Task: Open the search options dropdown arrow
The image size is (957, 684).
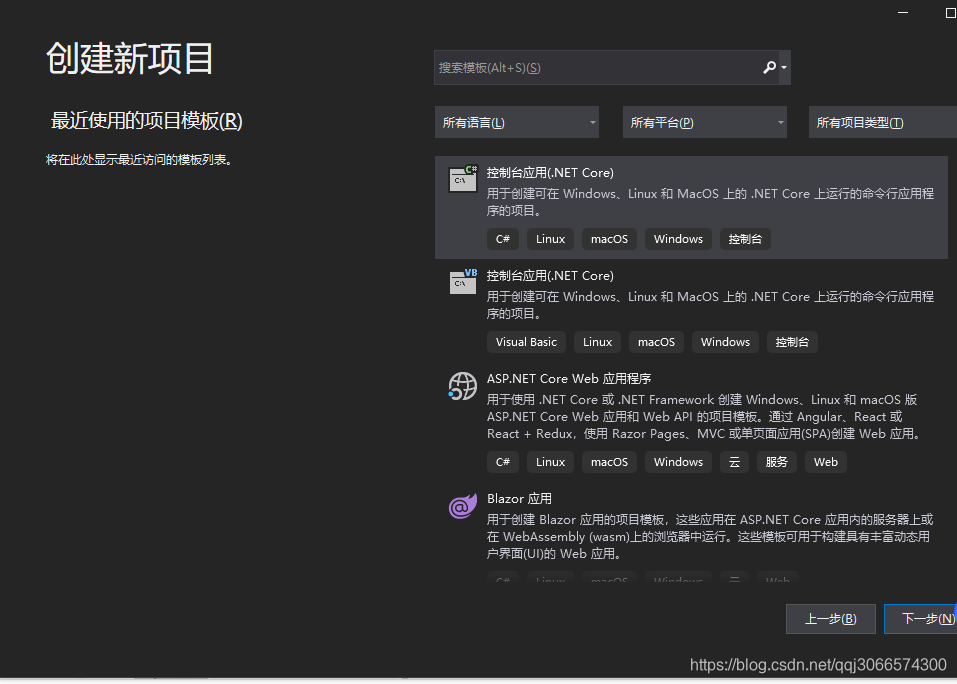Action: point(784,68)
